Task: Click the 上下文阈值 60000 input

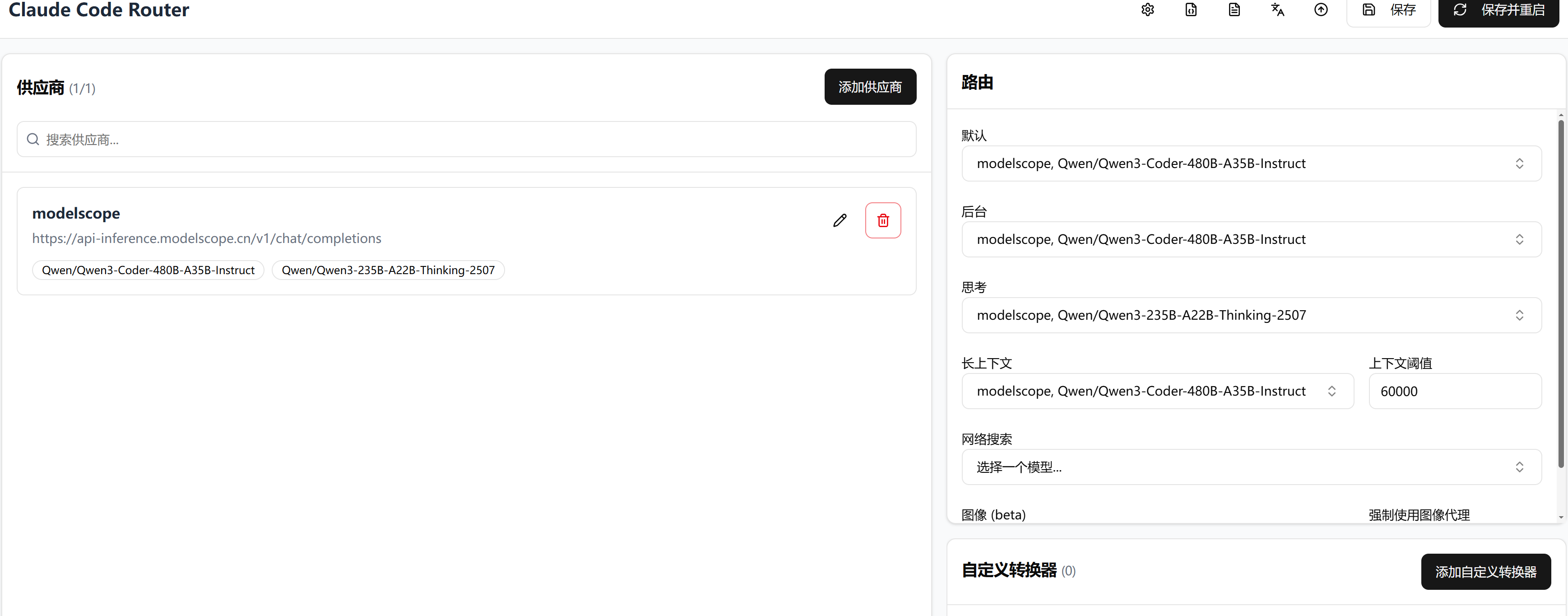Action: click(1454, 391)
